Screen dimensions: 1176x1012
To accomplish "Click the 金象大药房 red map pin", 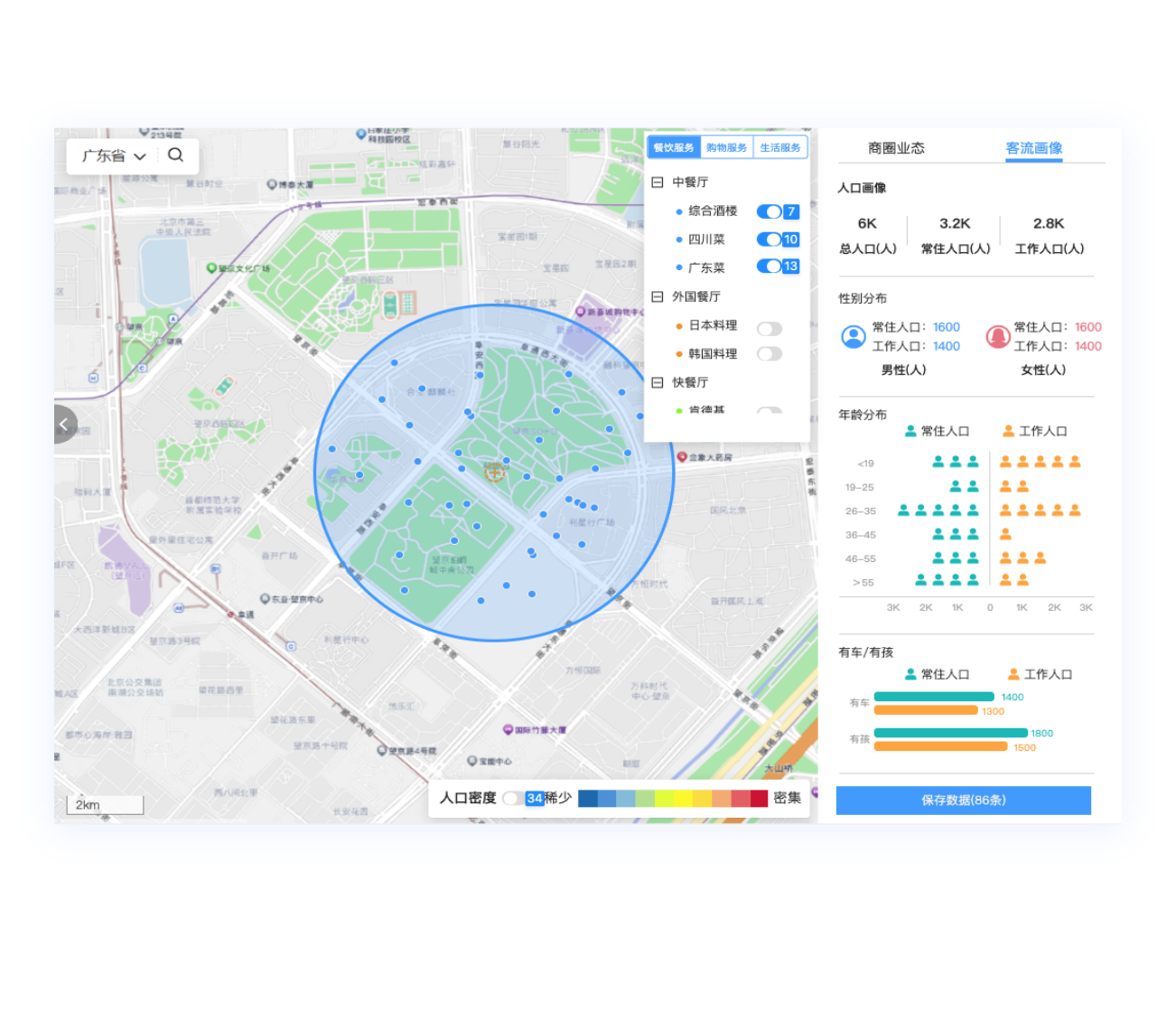I will pos(682,457).
